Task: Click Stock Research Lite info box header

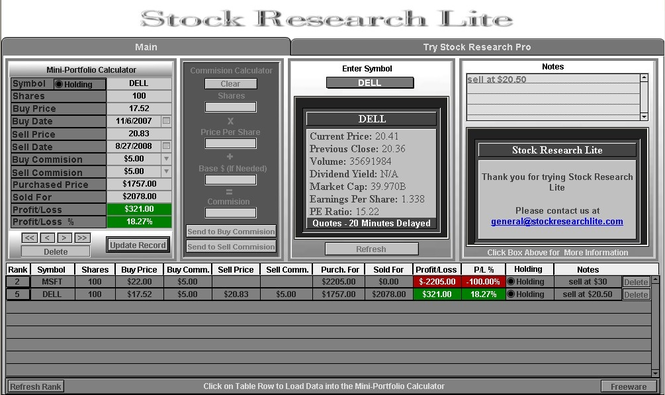Action: 557,150
